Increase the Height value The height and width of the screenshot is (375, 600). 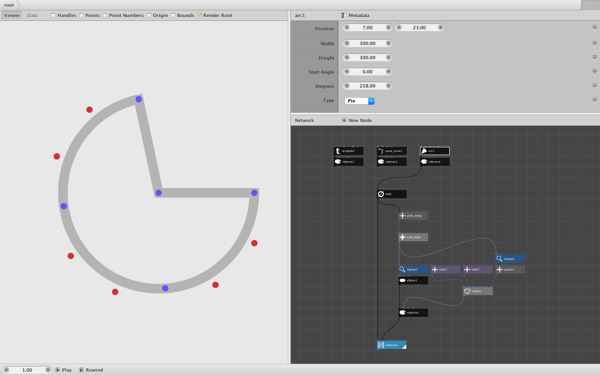(388, 57)
